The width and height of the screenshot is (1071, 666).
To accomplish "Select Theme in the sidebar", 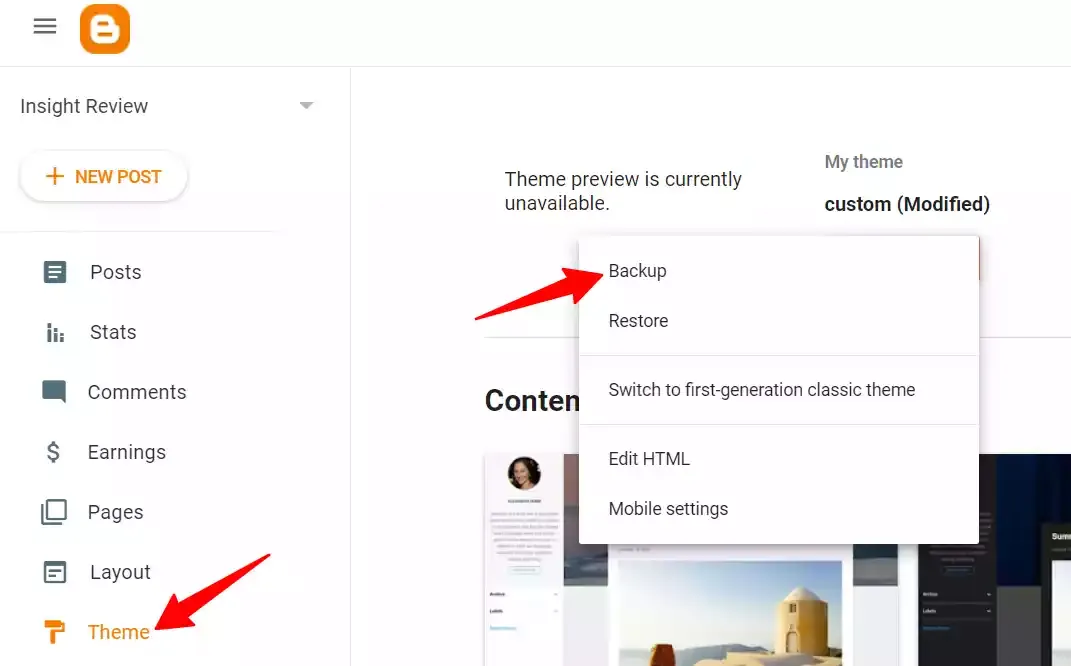I will pos(118,632).
